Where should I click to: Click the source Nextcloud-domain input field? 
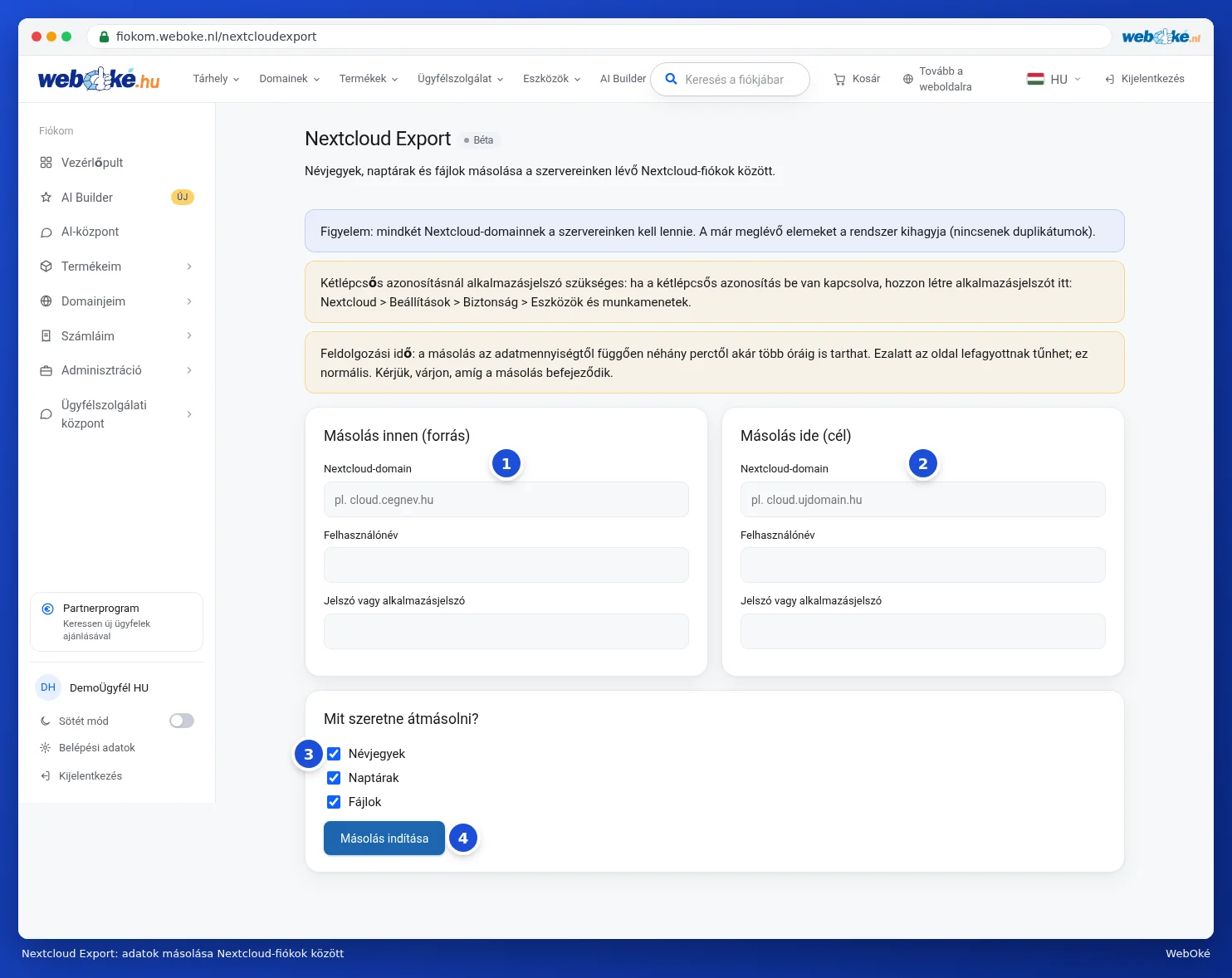pyautogui.click(x=506, y=500)
